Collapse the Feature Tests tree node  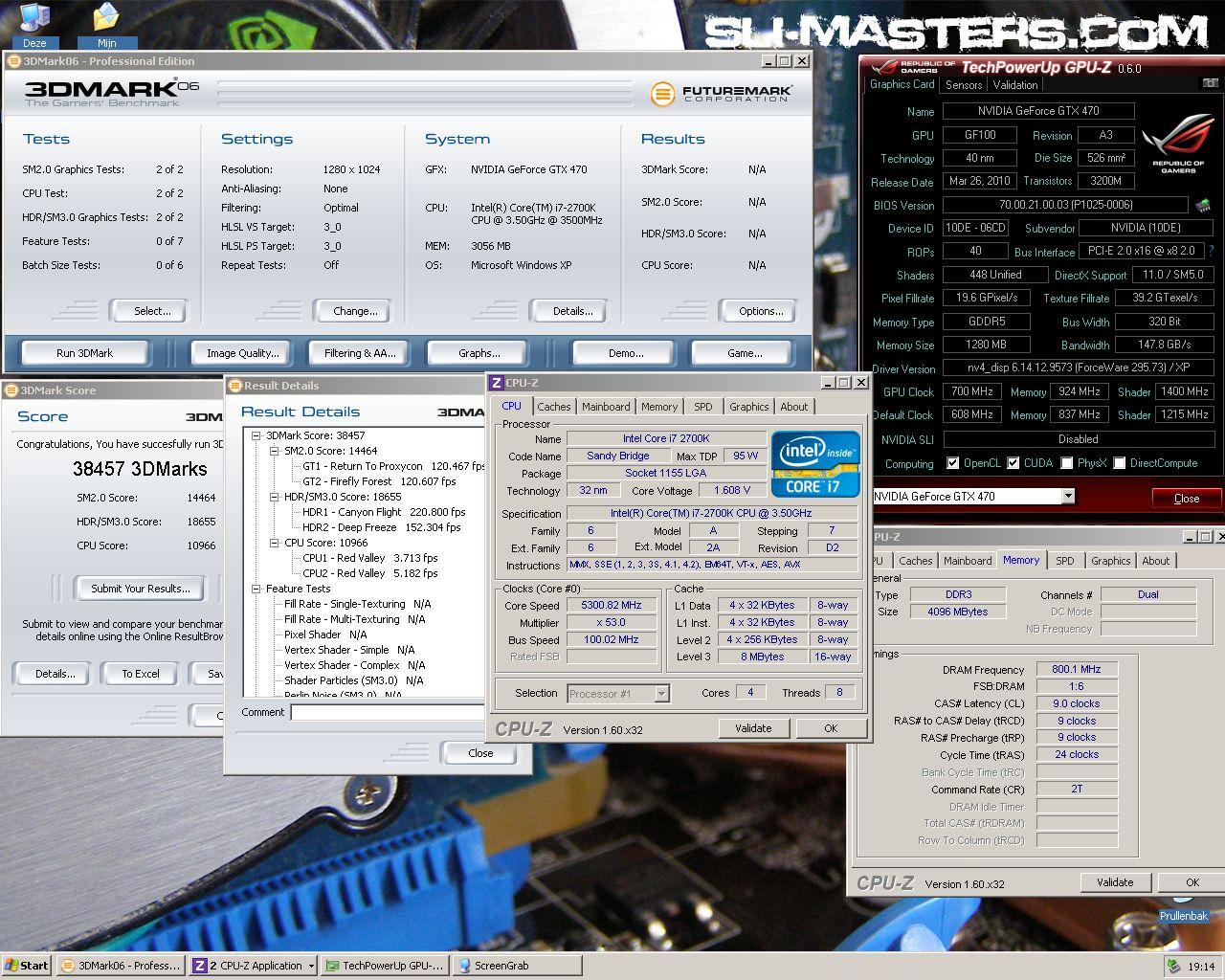point(256,589)
